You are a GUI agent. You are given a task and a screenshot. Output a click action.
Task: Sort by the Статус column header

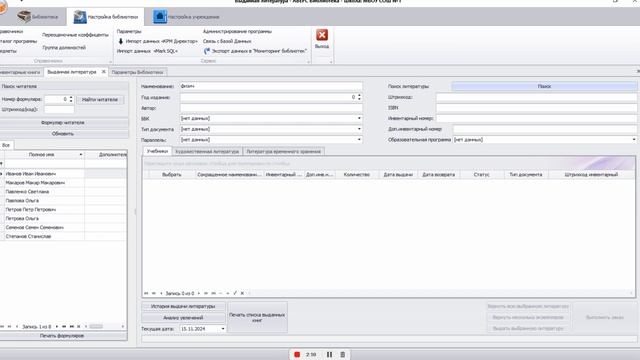(482, 175)
